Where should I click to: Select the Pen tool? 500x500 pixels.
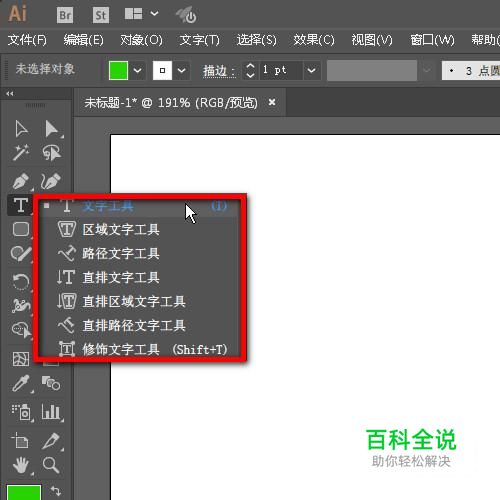pyautogui.click(x=21, y=181)
